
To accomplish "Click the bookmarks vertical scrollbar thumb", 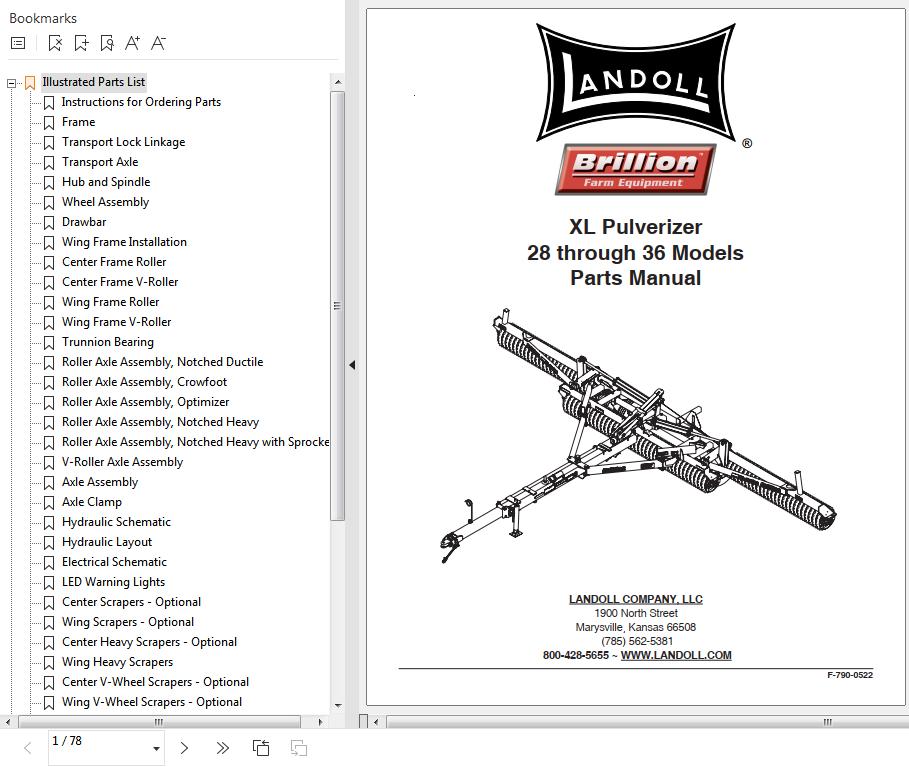I will click(x=337, y=306).
